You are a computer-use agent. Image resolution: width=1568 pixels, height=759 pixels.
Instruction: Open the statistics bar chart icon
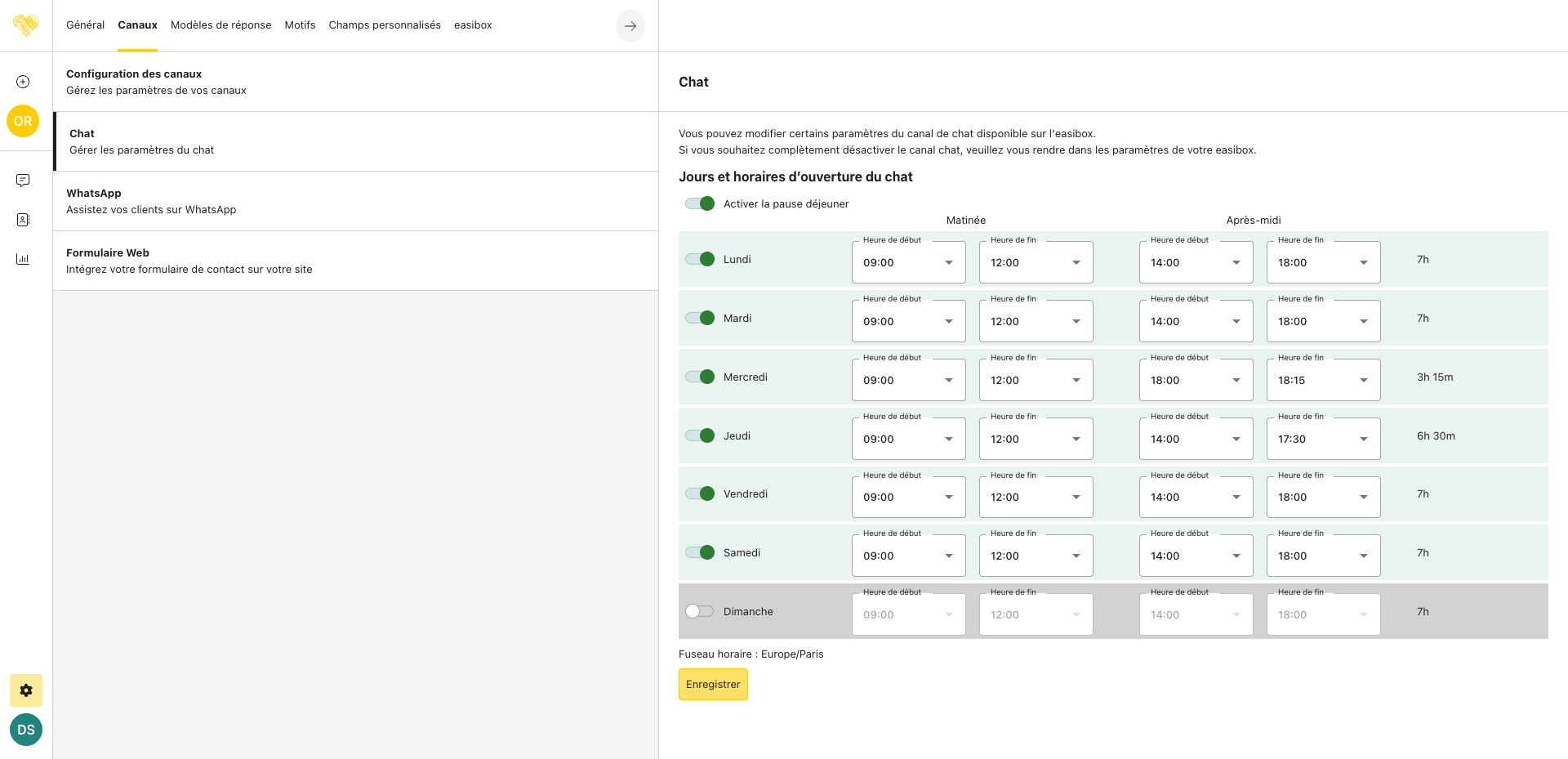click(x=23, y=259)
